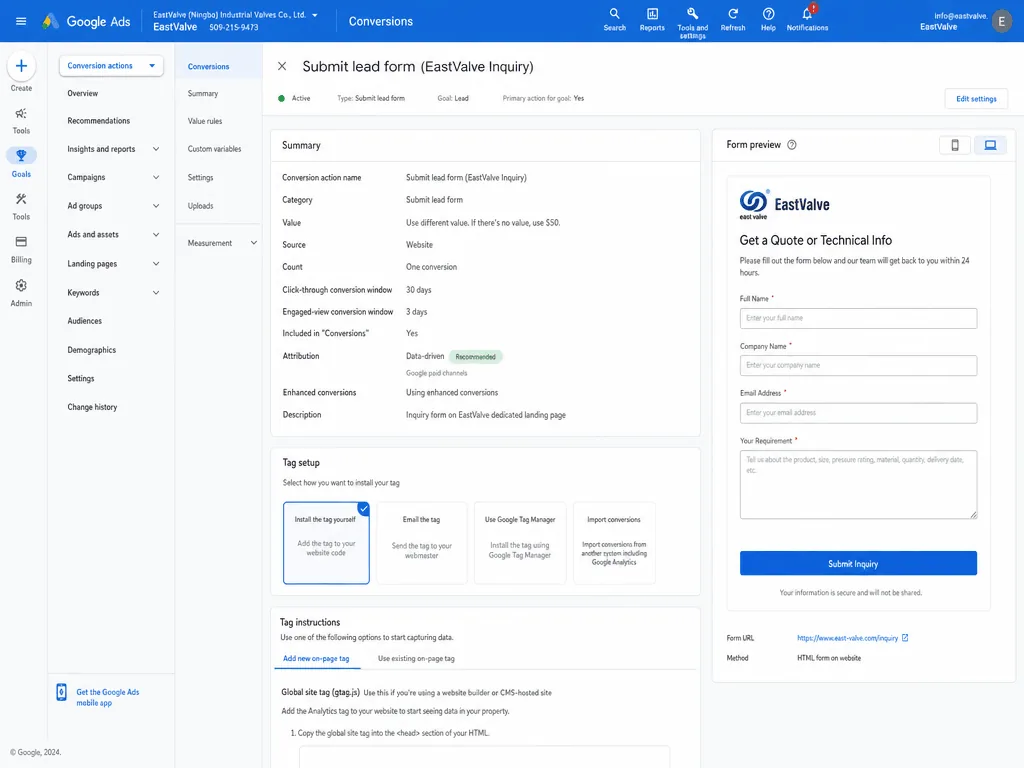Image resolution: width=1024 pixels, height=768 pixels.
Task: Click the mobile app phone icon
Action: [61, 692]
